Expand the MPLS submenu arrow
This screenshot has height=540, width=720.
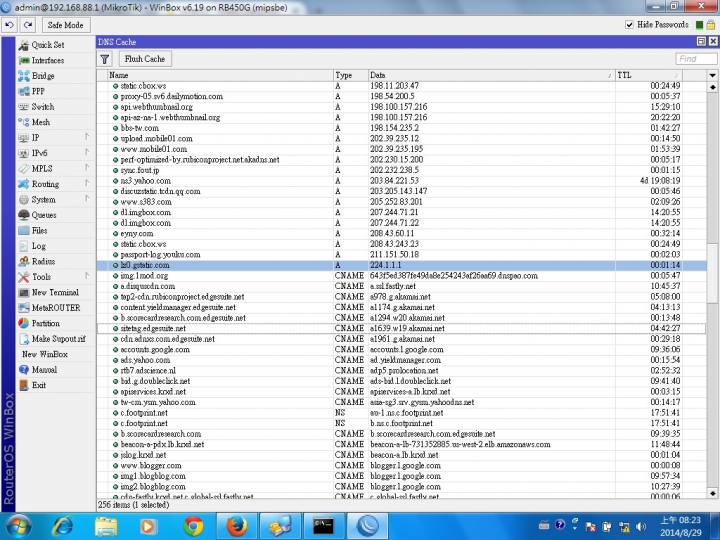pyautogui.click(x=87, y=168)
